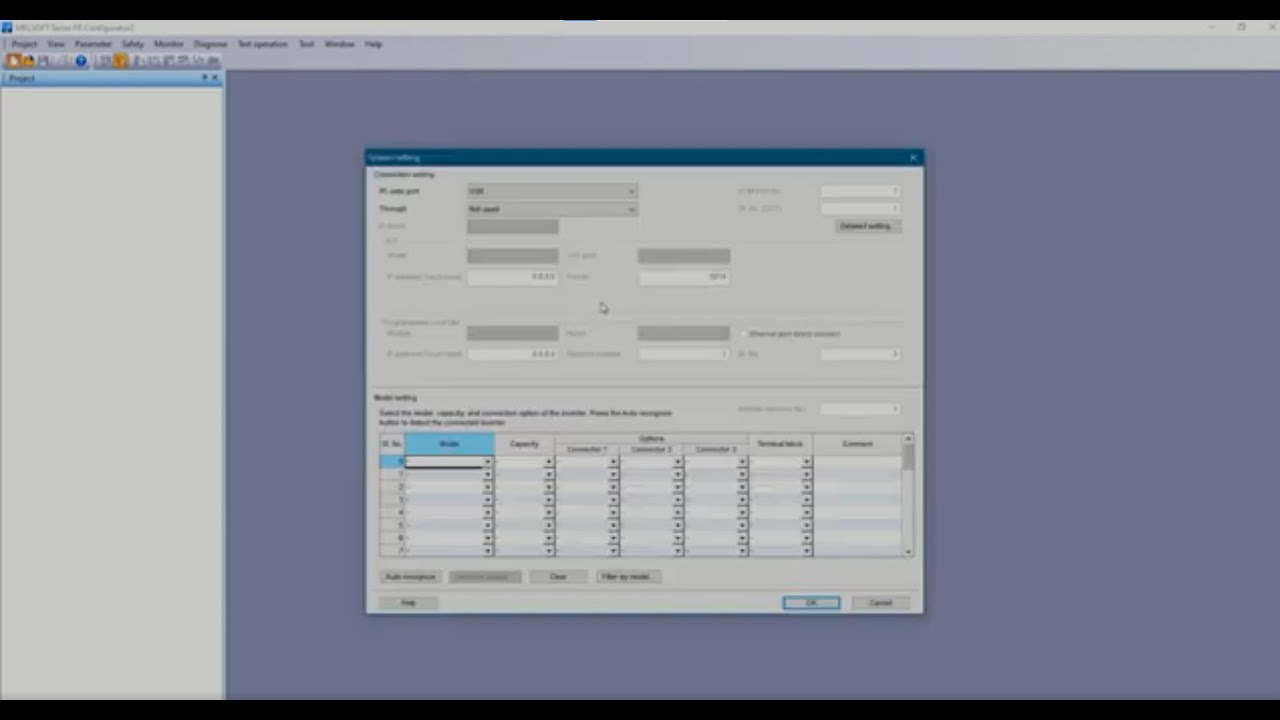The width and height of the screenshot is (1280, 720).
Task: Click the blue Help question-mark toolbar icon
Action: tap(81, 61)
